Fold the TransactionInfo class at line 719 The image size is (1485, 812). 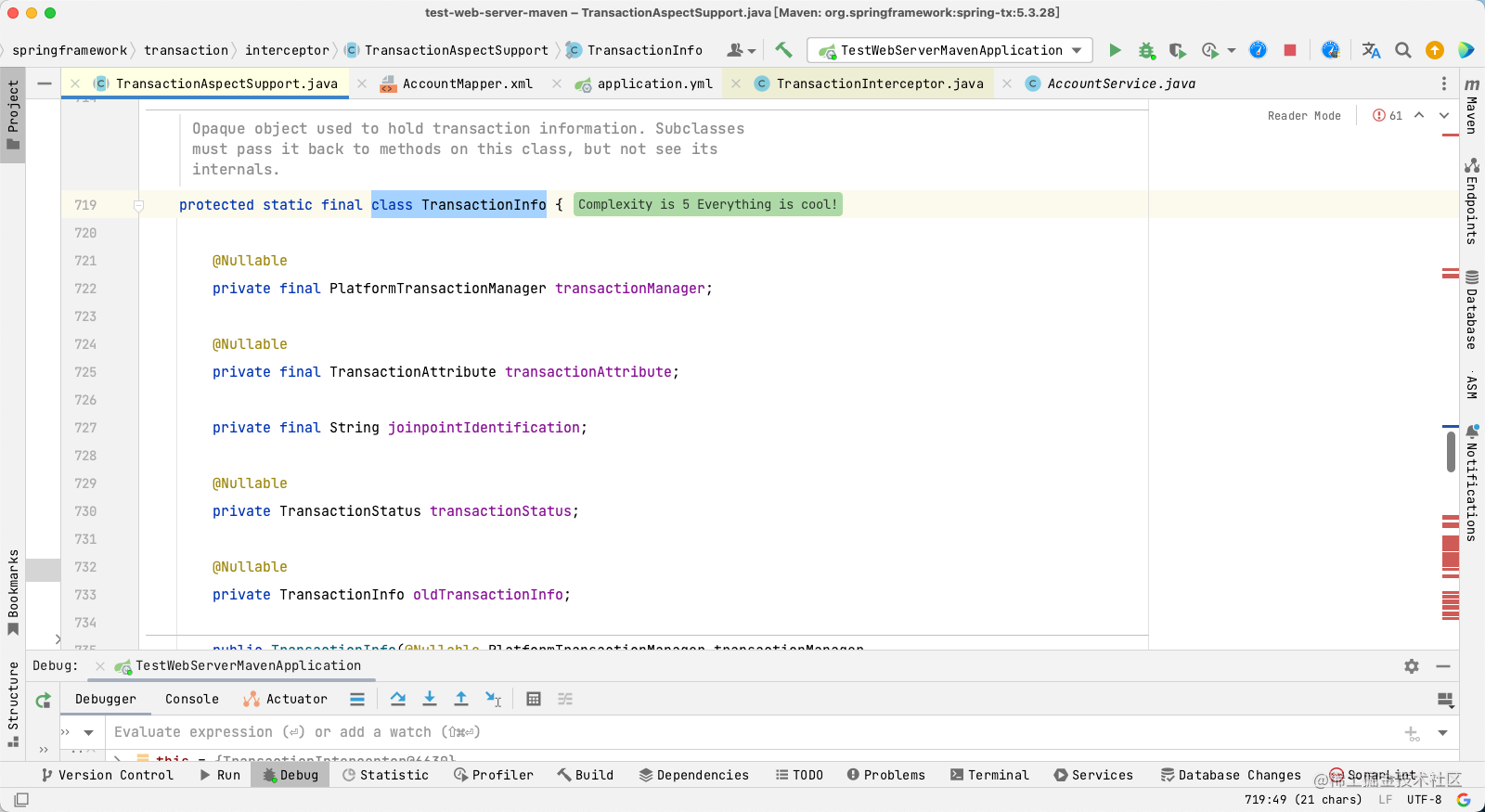click(x=138, y=205)
